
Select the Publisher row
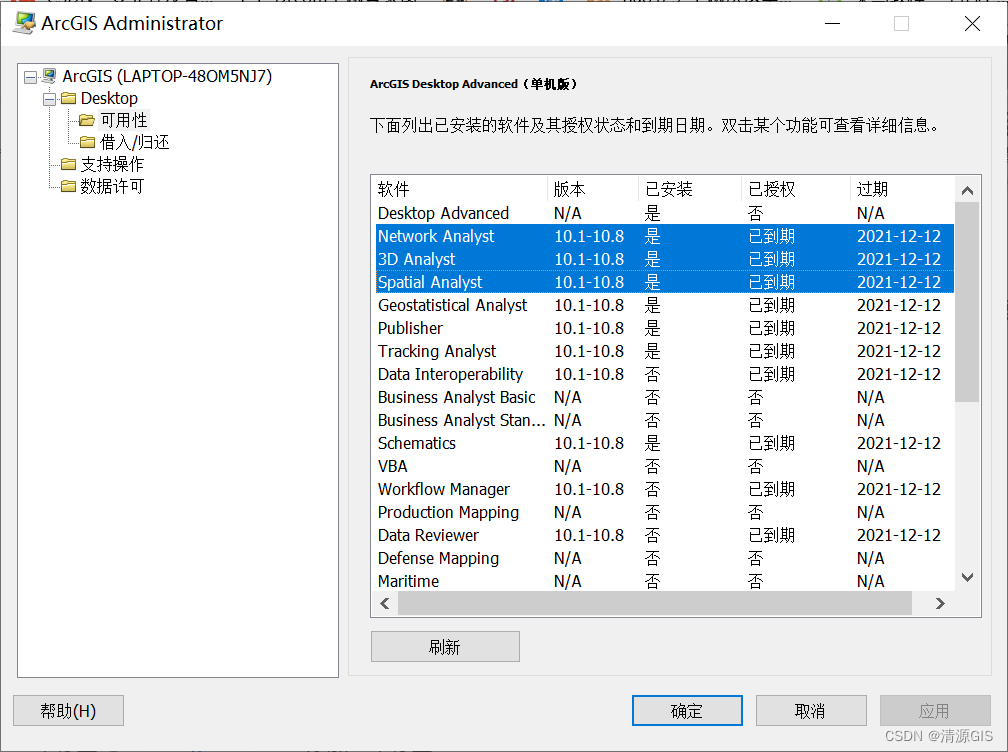[663, 328]
